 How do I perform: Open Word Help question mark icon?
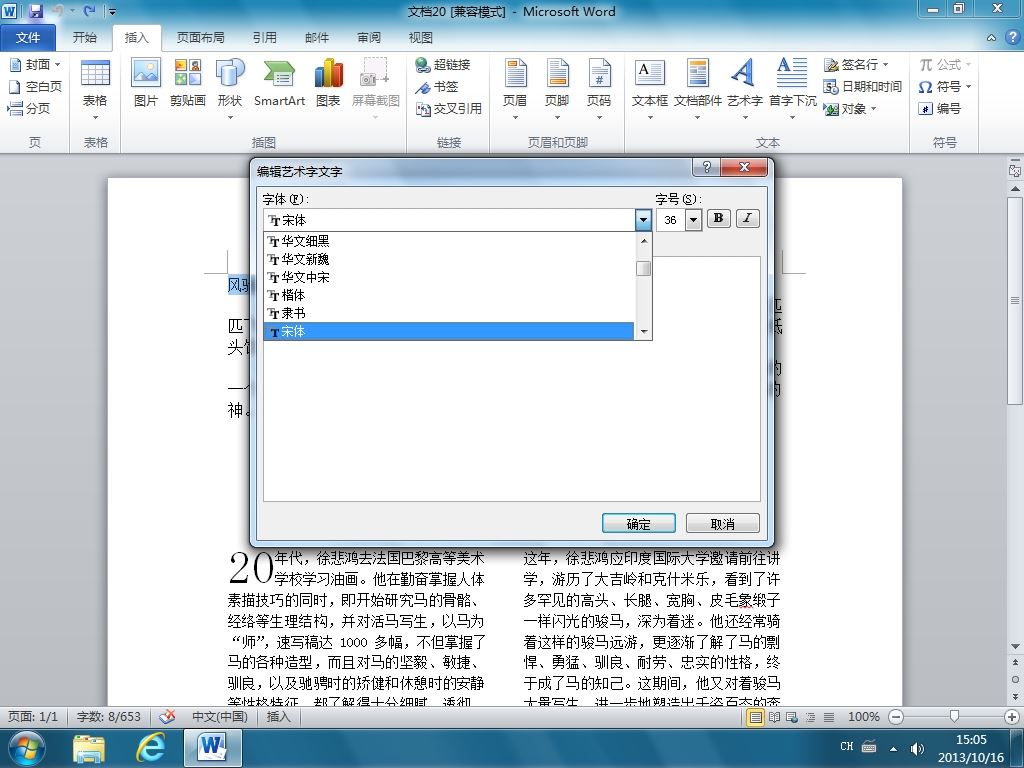pyautogui.click(x=1012, y=37)
